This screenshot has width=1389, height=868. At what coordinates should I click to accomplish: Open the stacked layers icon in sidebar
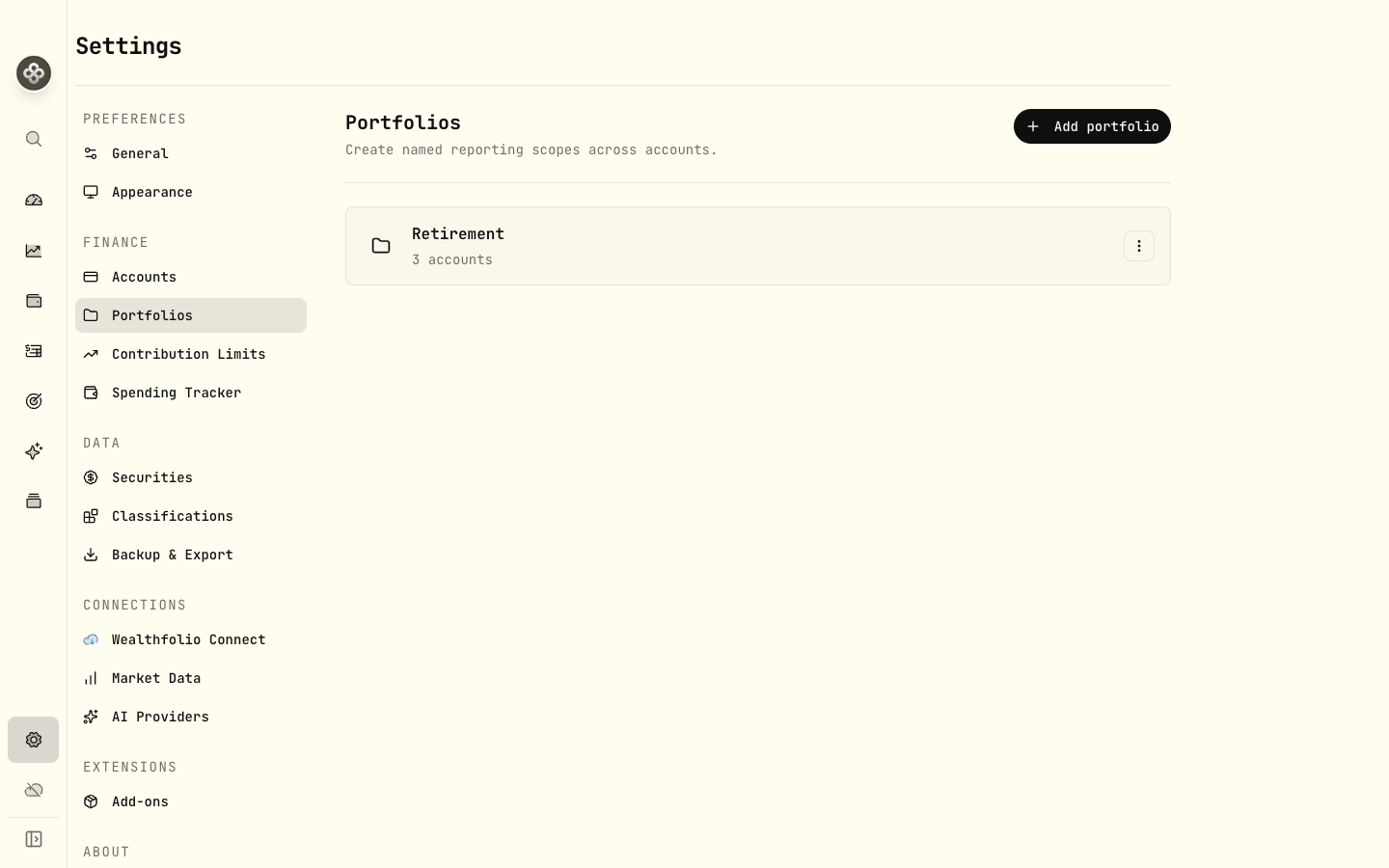34,502
